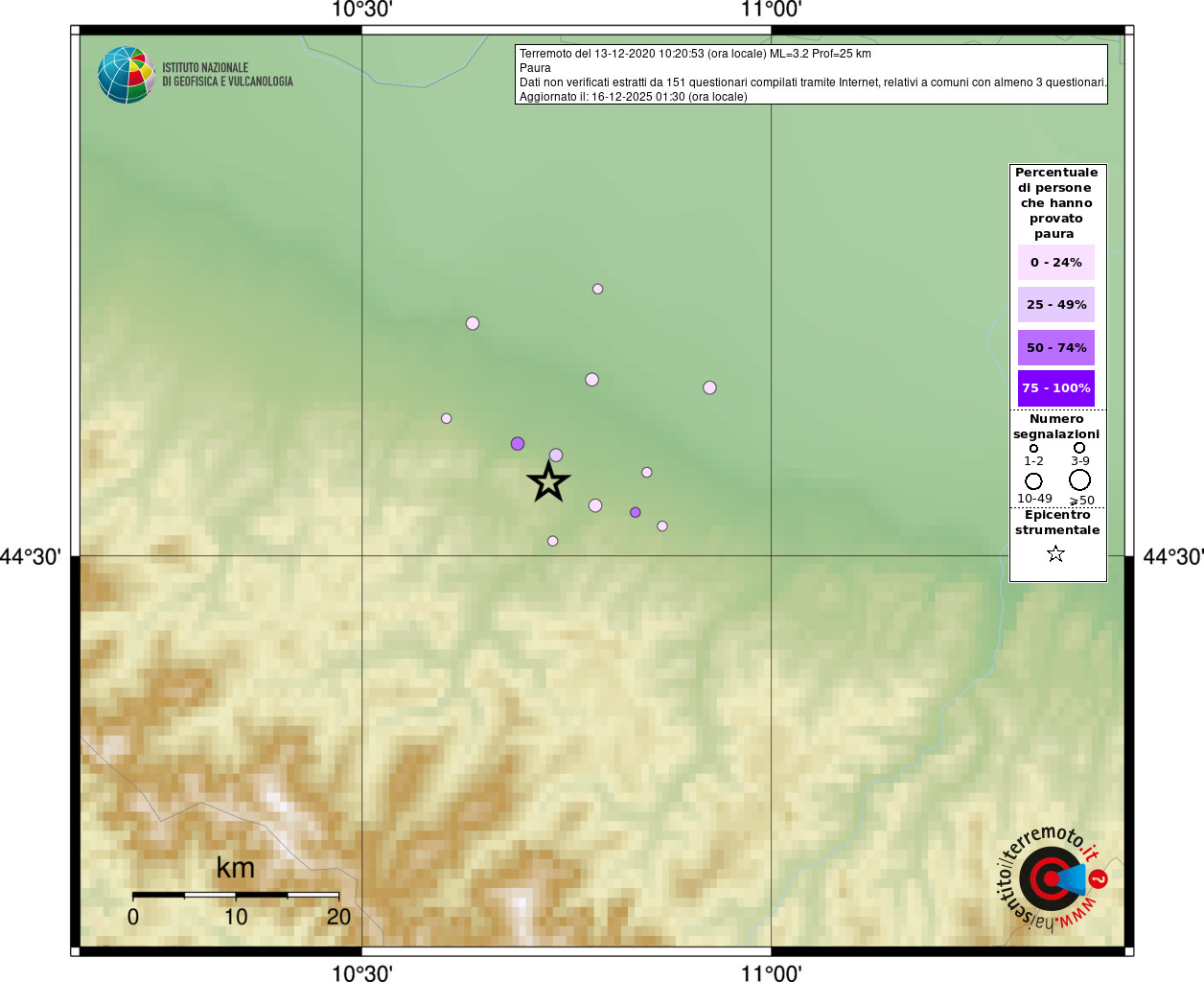The height and width of the screenshot is (982, 1204).
Task: Open the haisentitoilterremoto.it logo
Action: (1053, 878)
